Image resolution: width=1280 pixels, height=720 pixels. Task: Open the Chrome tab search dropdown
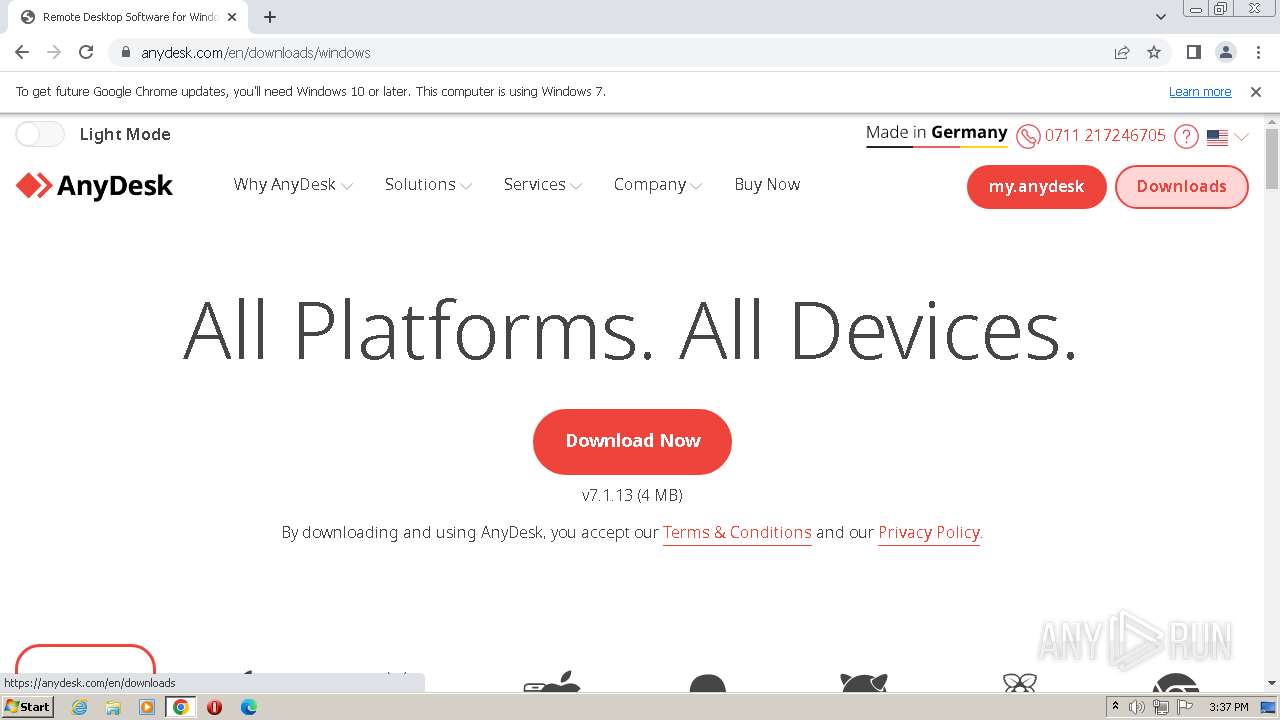1161,17
